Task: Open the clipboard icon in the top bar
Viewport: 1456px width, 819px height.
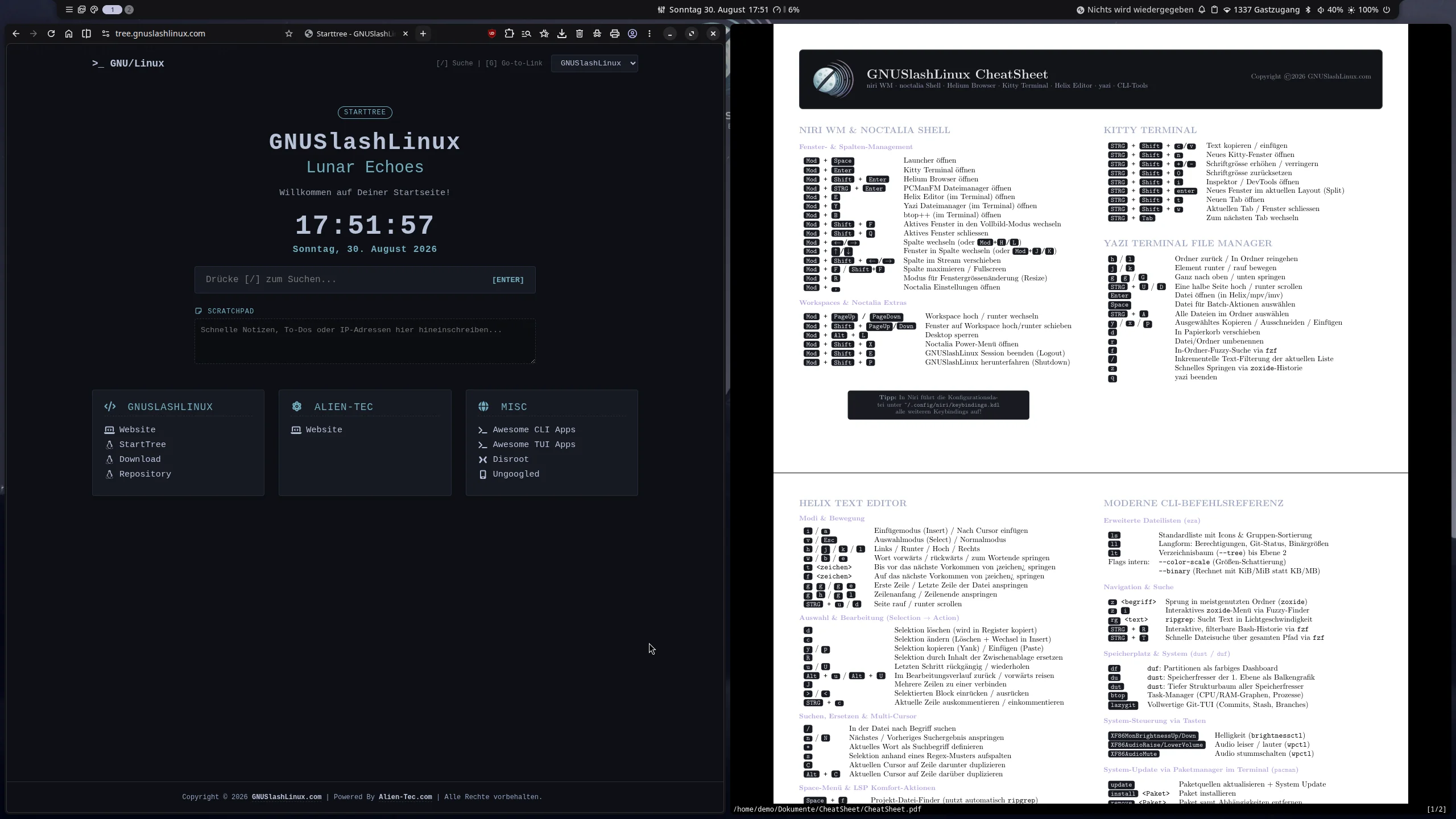Action: (1214, 10)
